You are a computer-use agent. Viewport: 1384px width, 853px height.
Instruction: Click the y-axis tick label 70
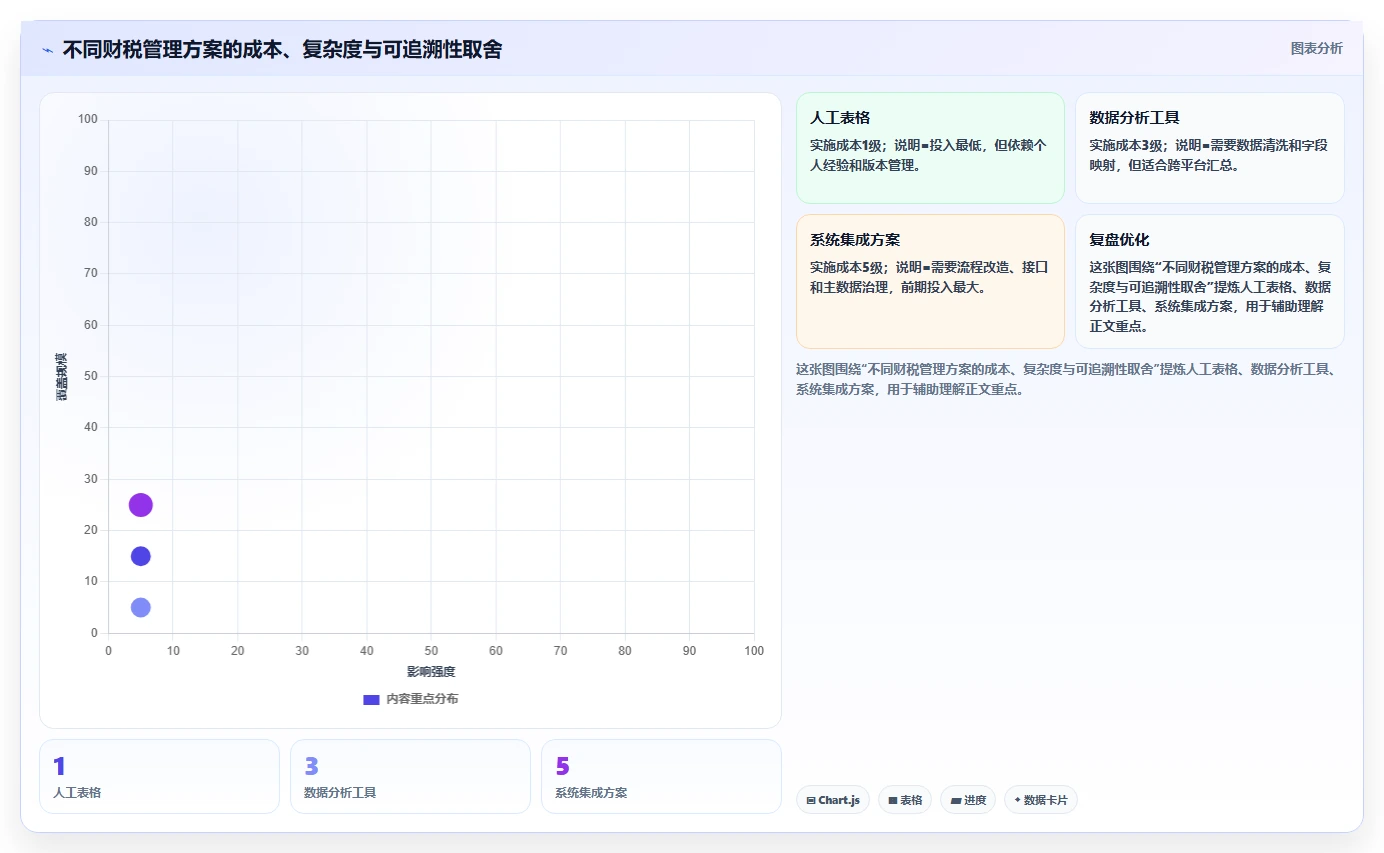click(91, 274)
